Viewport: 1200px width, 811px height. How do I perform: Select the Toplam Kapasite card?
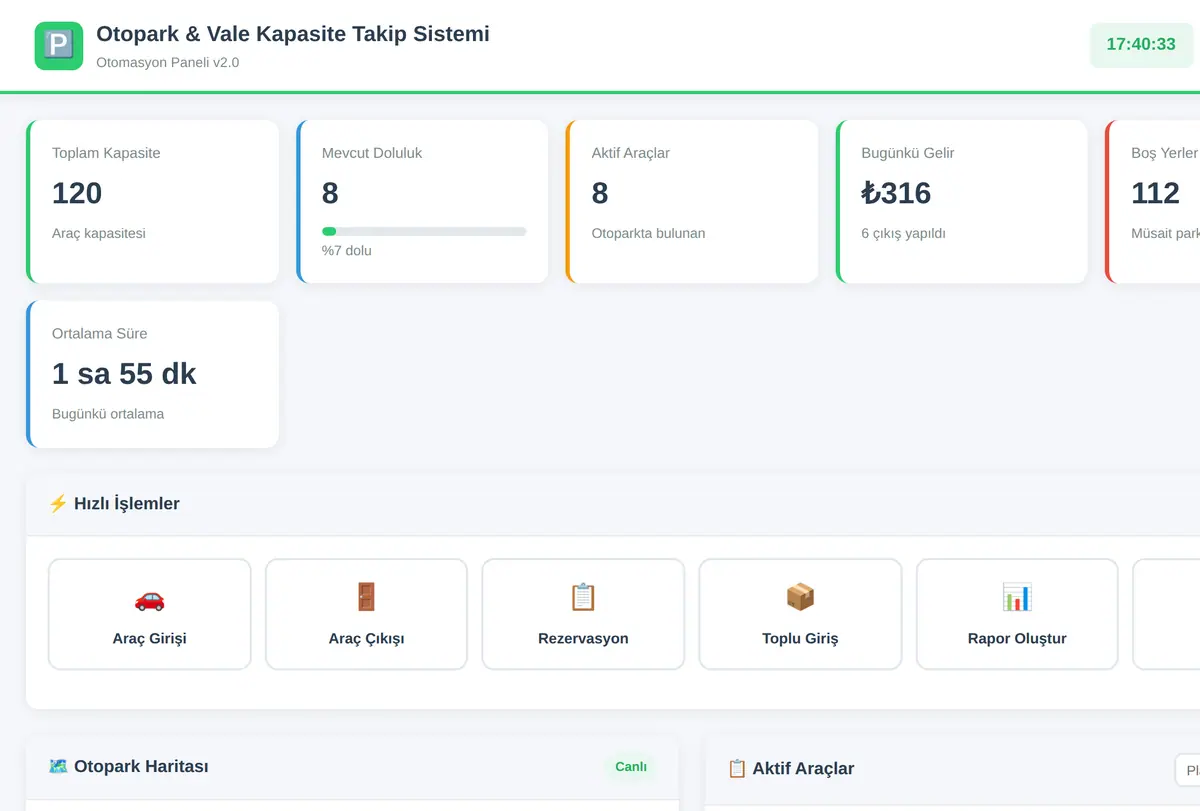(152, 202)
